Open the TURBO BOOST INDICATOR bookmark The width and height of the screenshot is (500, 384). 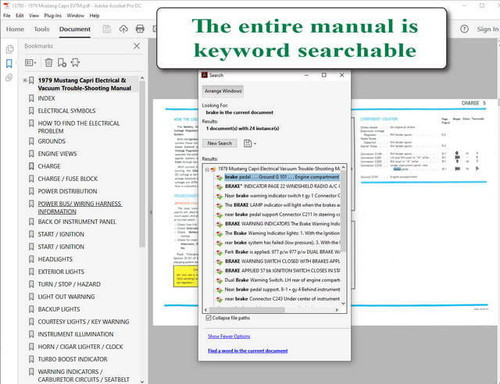[x=73, y=359]
